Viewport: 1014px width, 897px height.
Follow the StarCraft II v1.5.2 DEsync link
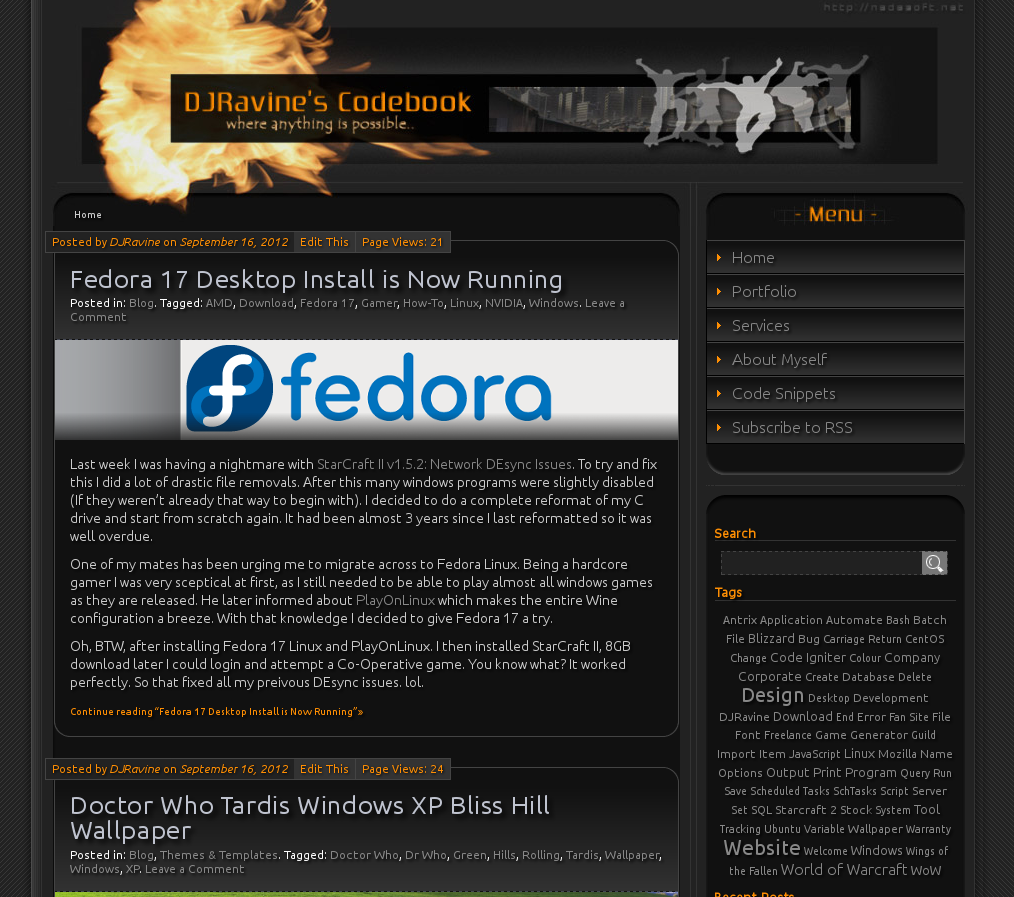pyautogui.click(x=444, y=464)
